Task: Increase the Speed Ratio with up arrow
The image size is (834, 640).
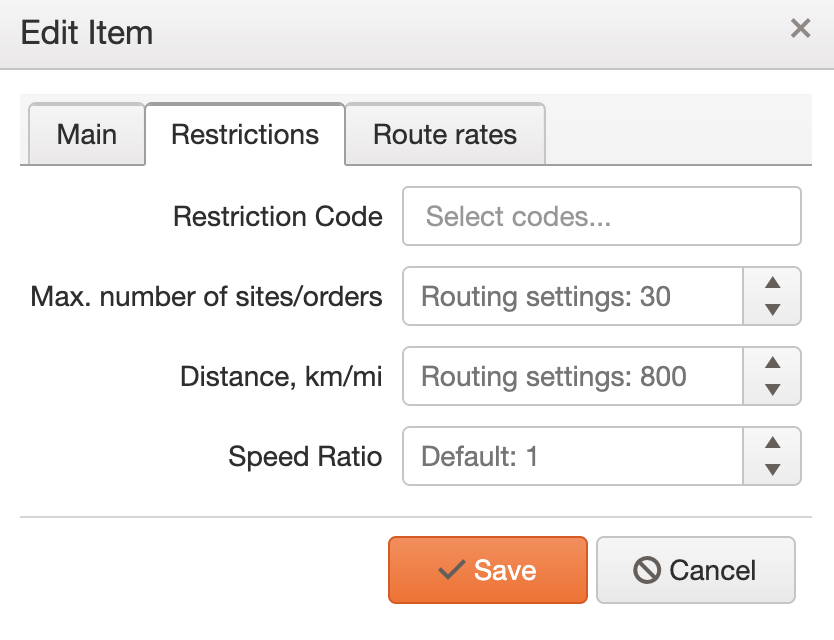Action: click(x=772, y=443)
